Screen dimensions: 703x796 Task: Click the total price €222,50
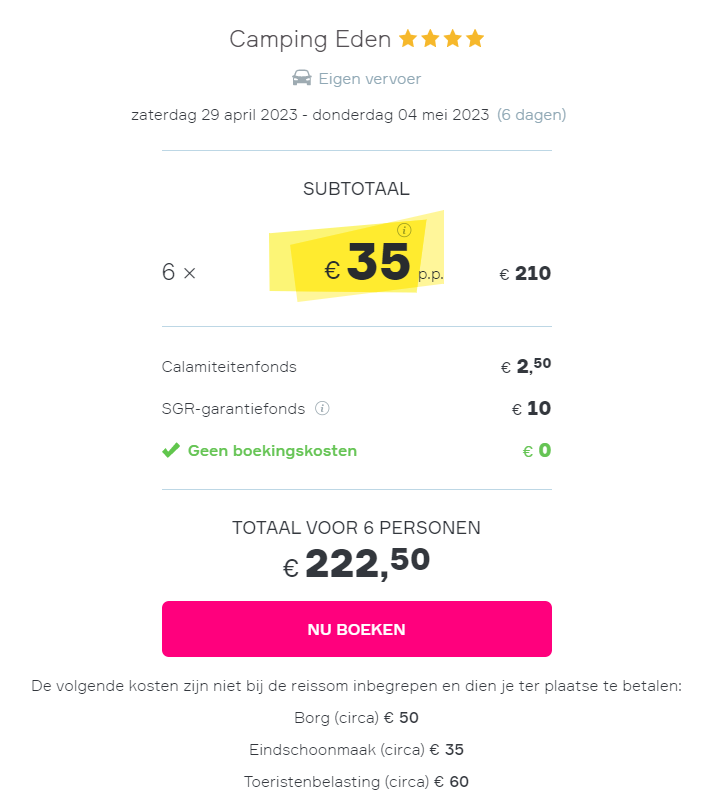click(x=357, y=563)
